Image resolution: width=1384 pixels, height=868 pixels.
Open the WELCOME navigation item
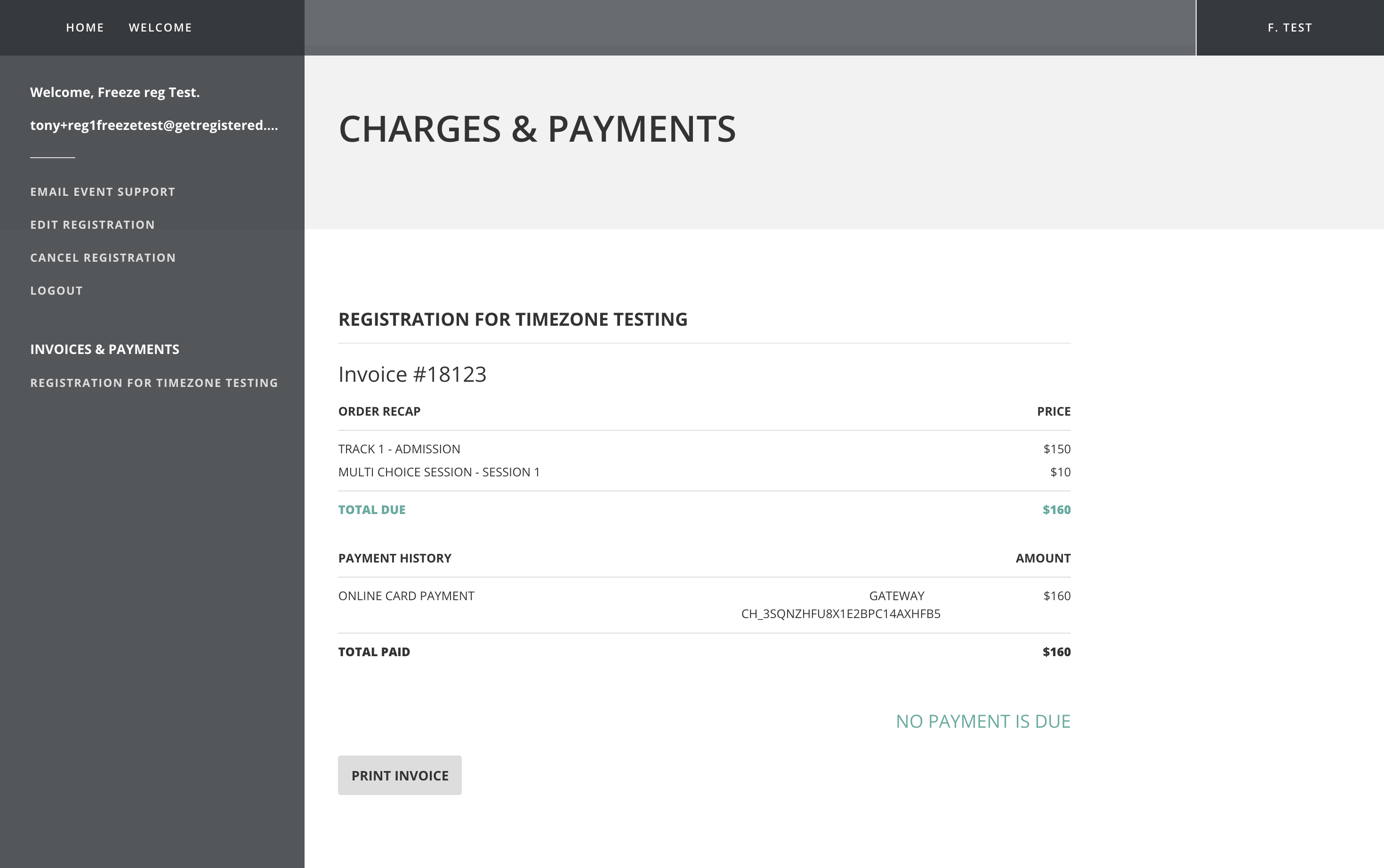(160, 28)
